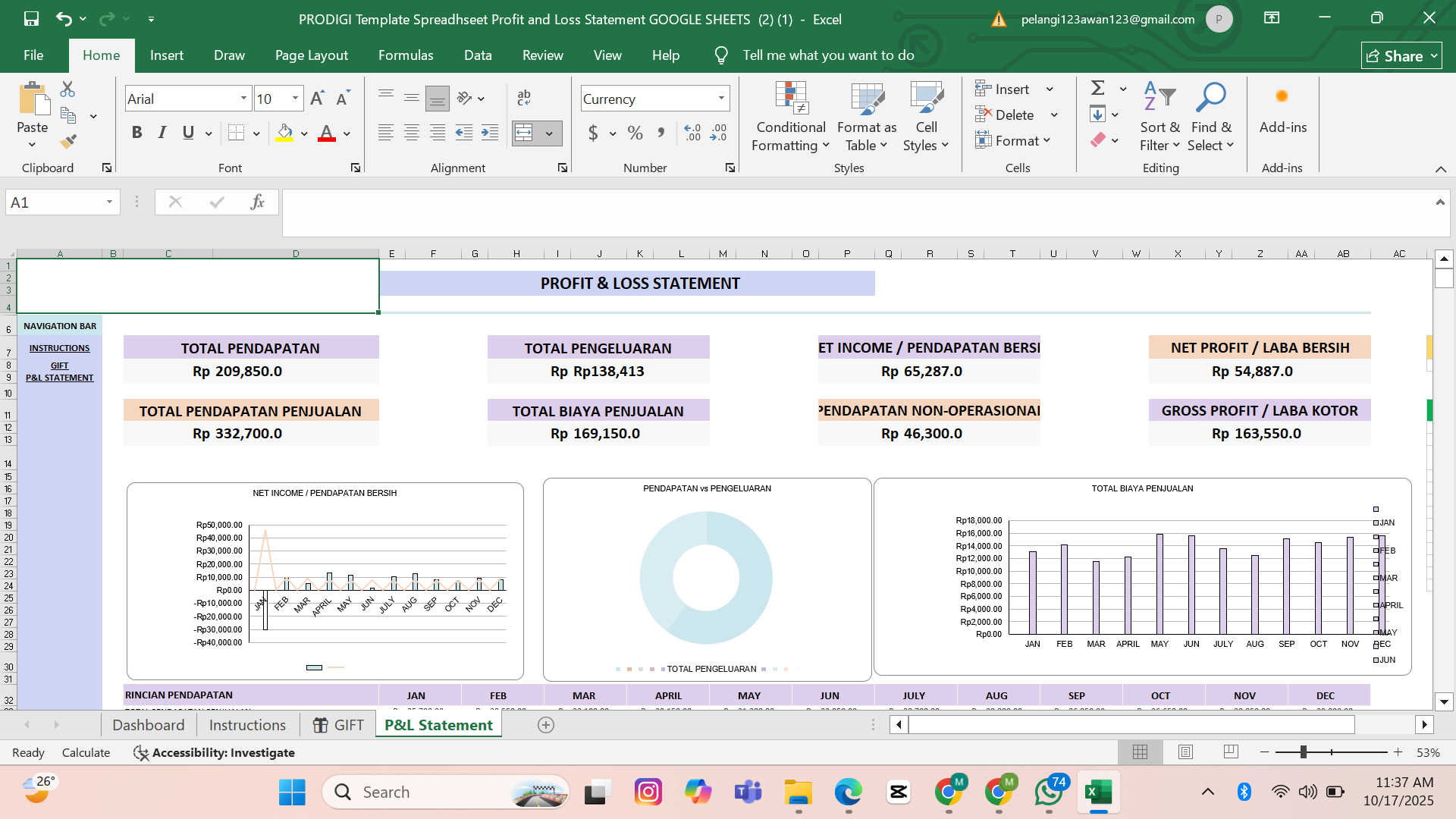The image size is (1456, 819).
Task: Switch to Page Layout view in status bar
Action: 1185,752
